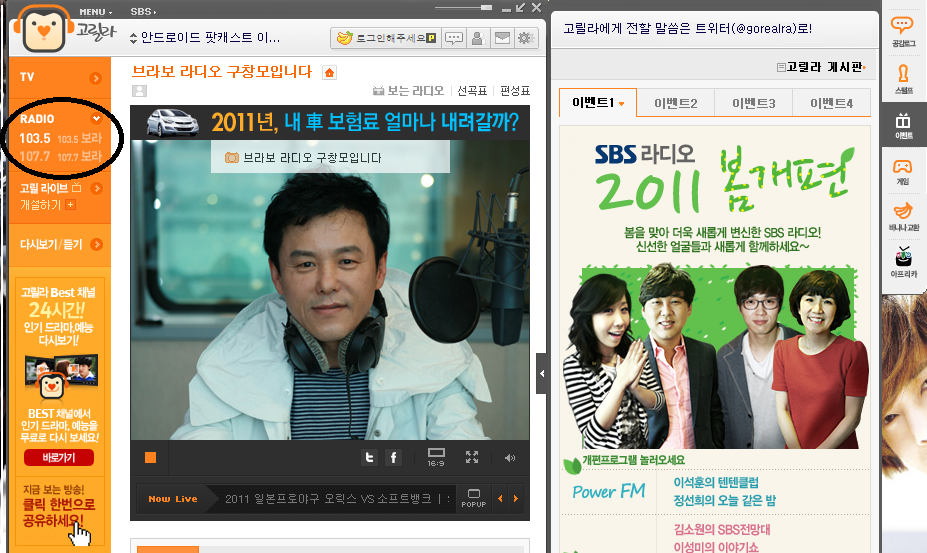Open the 선곡표 song list
927x553 pixels.
point(472,90)
